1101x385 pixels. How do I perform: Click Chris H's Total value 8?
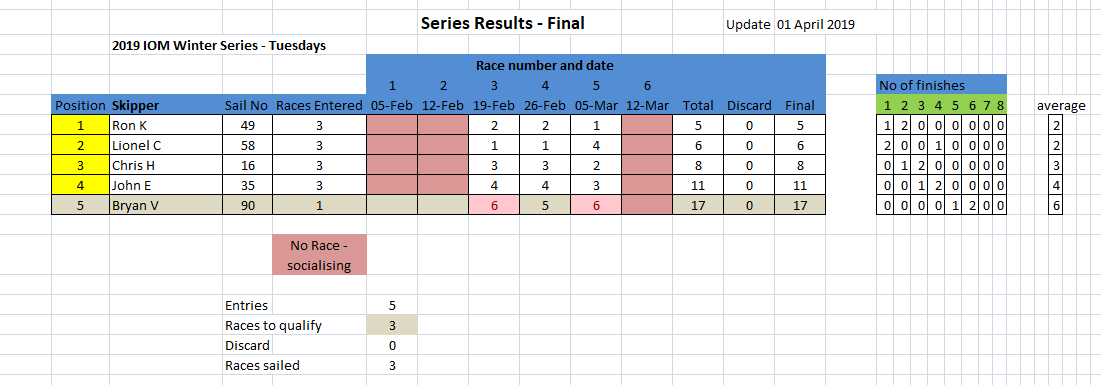pos(698,166)
